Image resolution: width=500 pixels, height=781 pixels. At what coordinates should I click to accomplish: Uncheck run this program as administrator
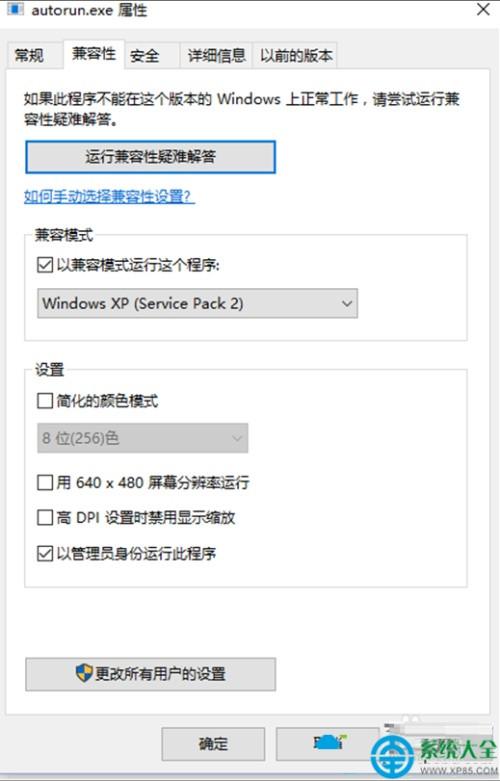coord(45,553)
